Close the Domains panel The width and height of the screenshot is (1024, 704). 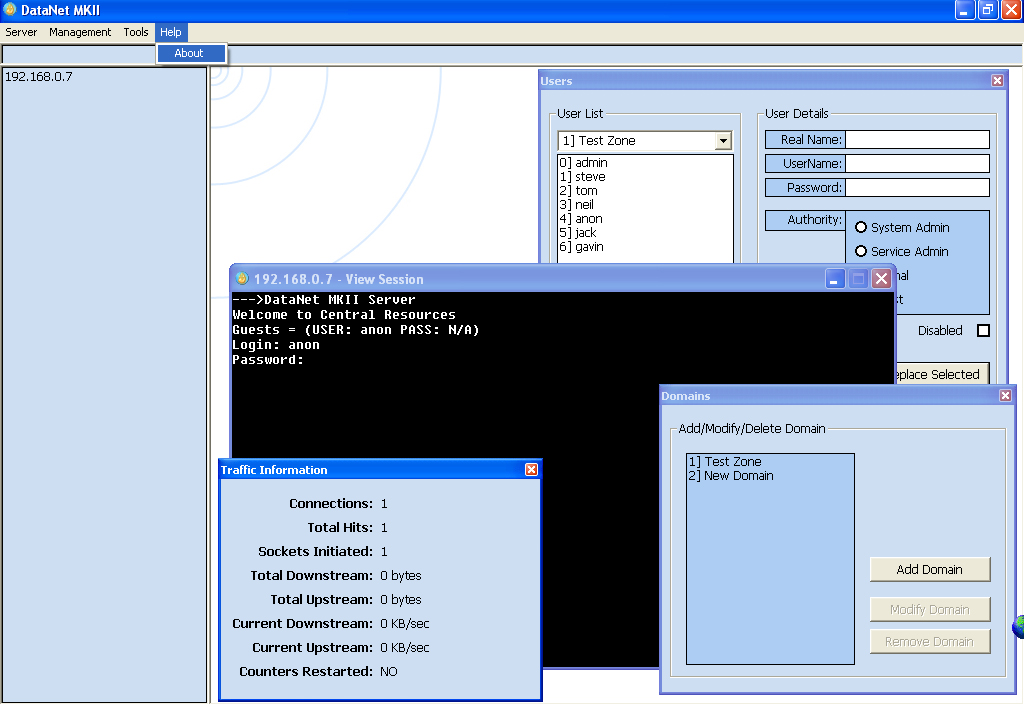coord(1005,396)
